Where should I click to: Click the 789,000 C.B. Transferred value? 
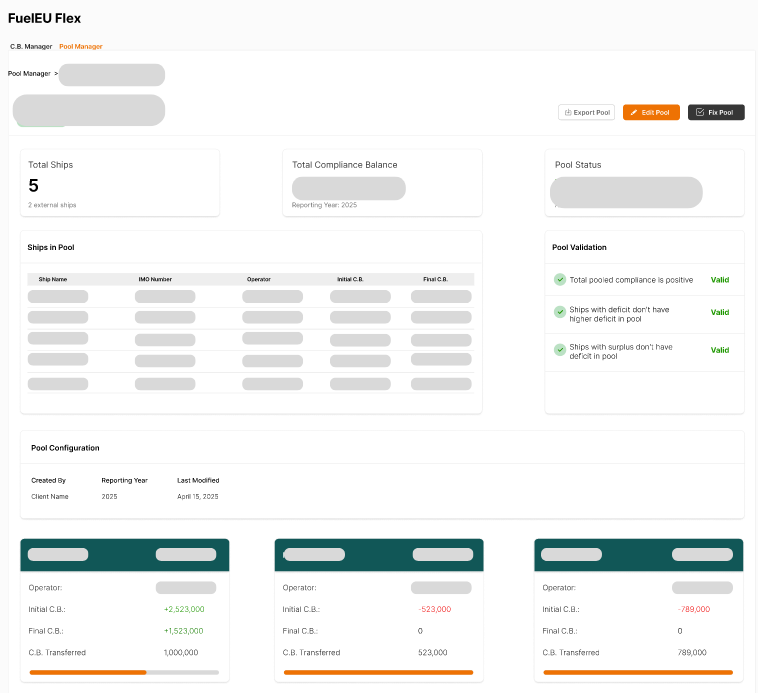[692, 652]
